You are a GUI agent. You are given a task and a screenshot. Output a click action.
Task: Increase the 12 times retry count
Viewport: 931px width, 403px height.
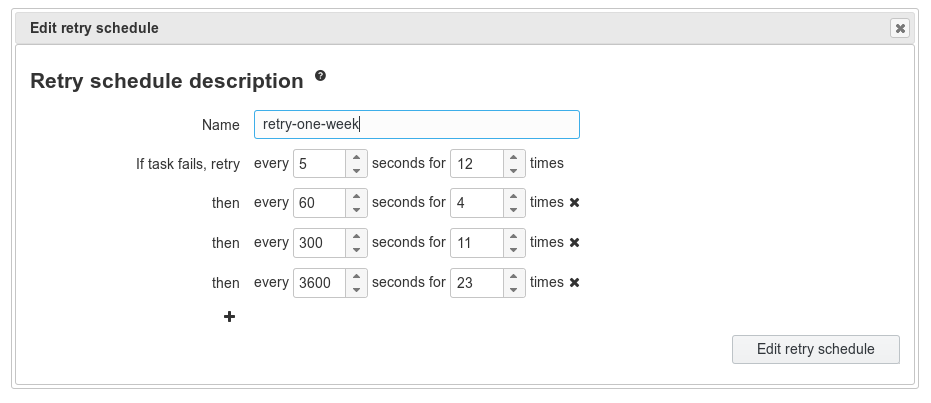[x=514, y=156]
